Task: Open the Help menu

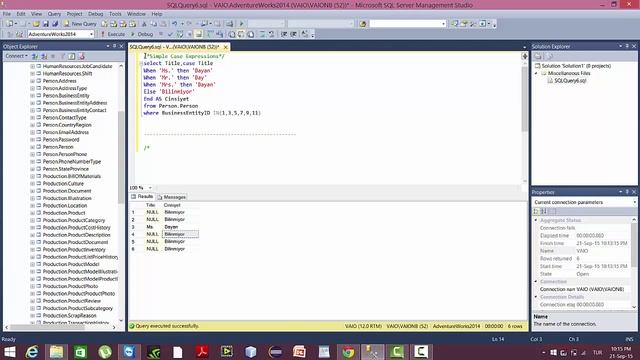Action: (x=157, y=14)
